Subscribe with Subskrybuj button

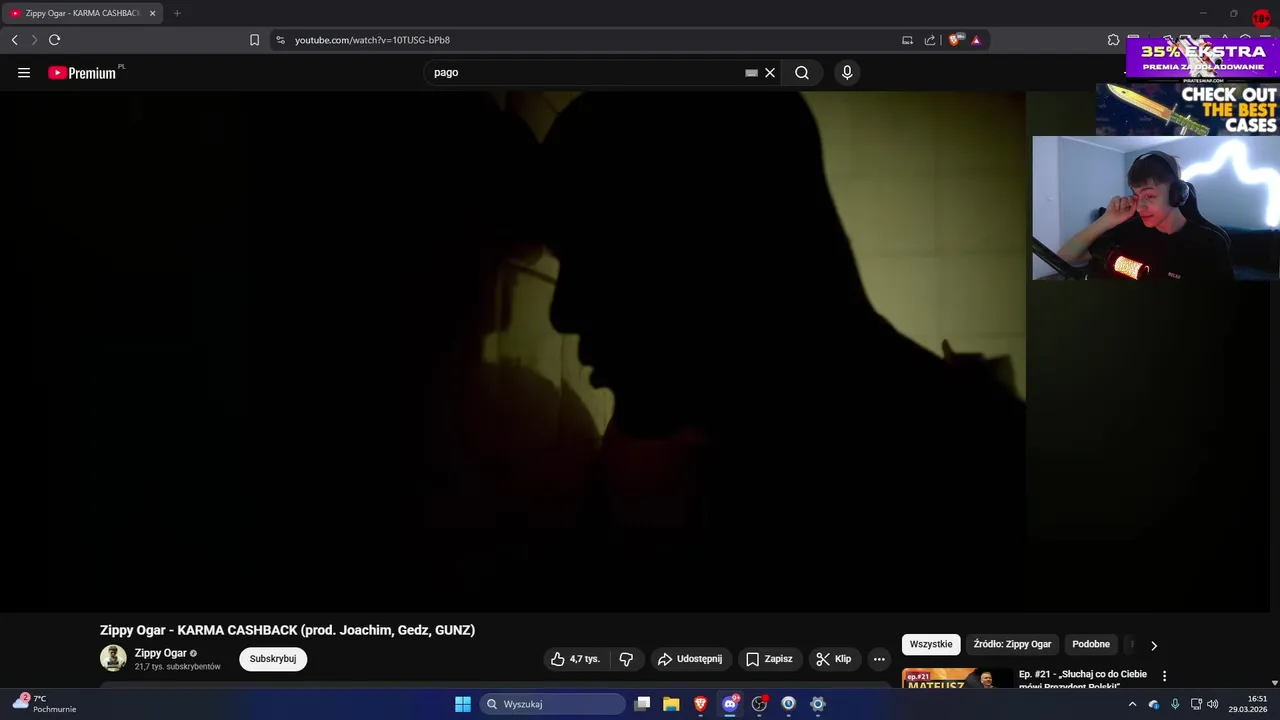pos(273,659)
